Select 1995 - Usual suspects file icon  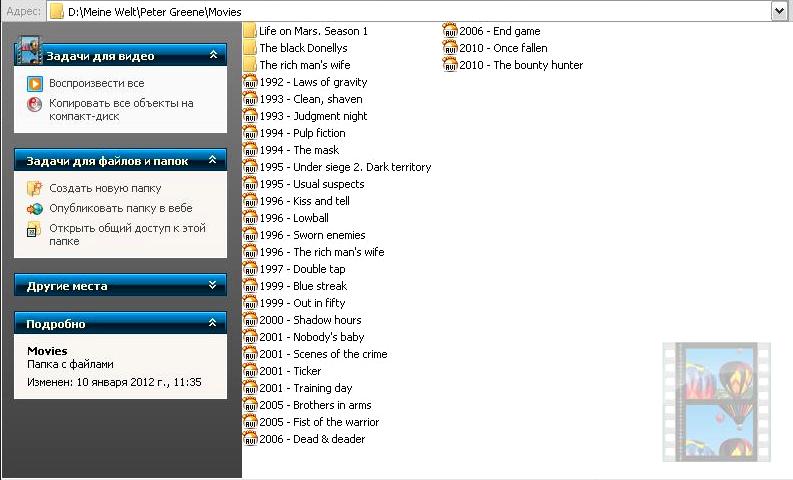[x=250, y=184]
